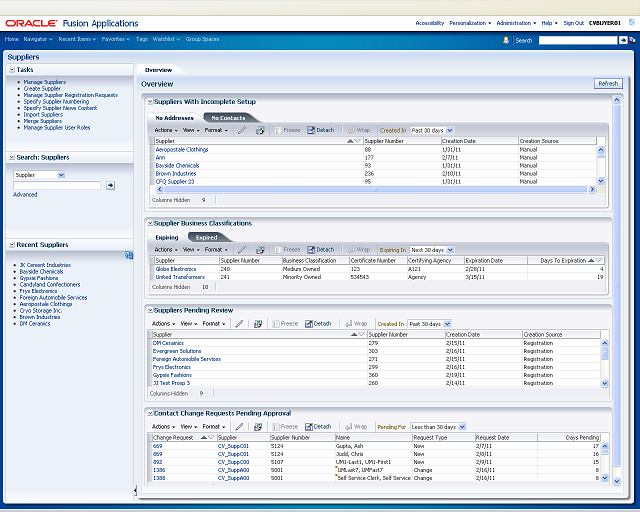
Task: Select the No Addresses tab
Action: (x=174, y=118)
